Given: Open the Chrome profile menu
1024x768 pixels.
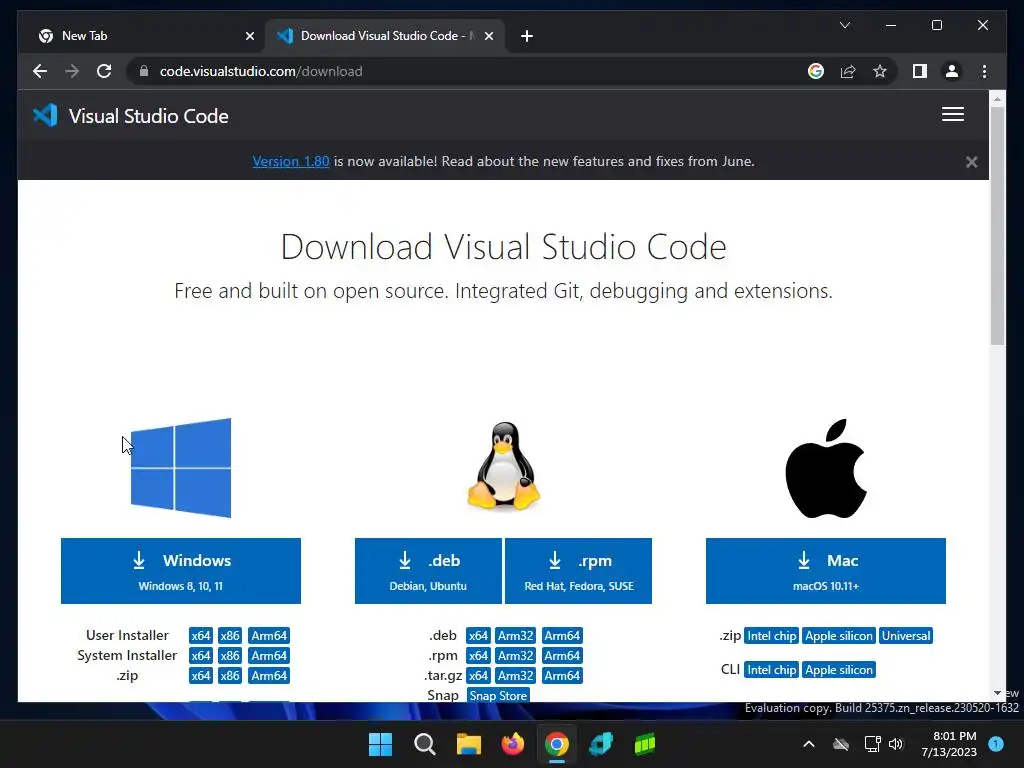Looking at the screenshot, I should 952,71.
